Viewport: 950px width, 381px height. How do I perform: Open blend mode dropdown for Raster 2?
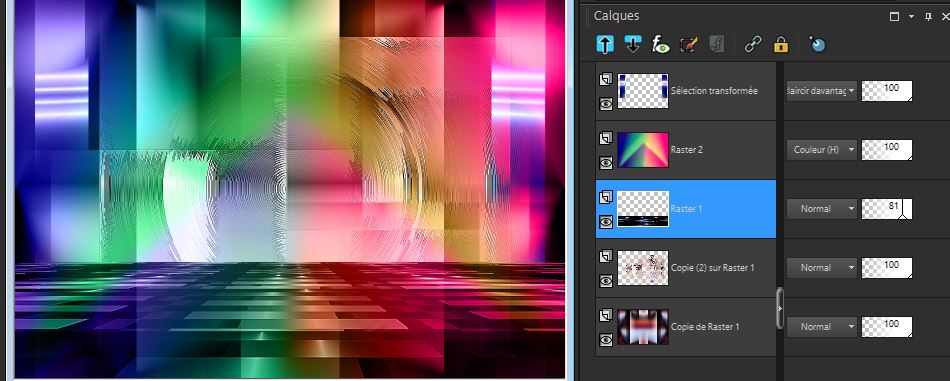(822, 150)
